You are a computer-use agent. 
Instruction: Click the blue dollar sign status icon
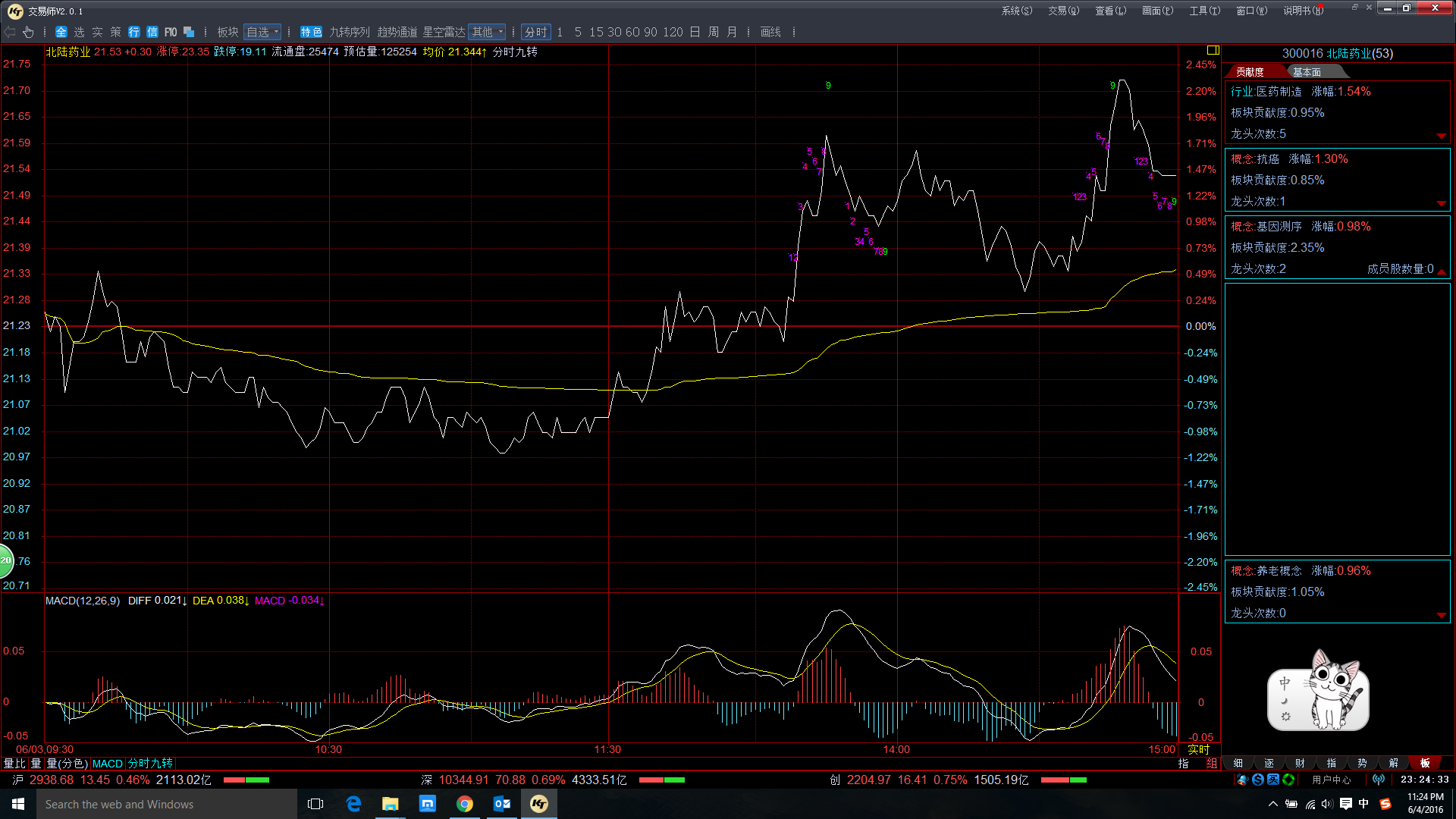pos(1258,780)
